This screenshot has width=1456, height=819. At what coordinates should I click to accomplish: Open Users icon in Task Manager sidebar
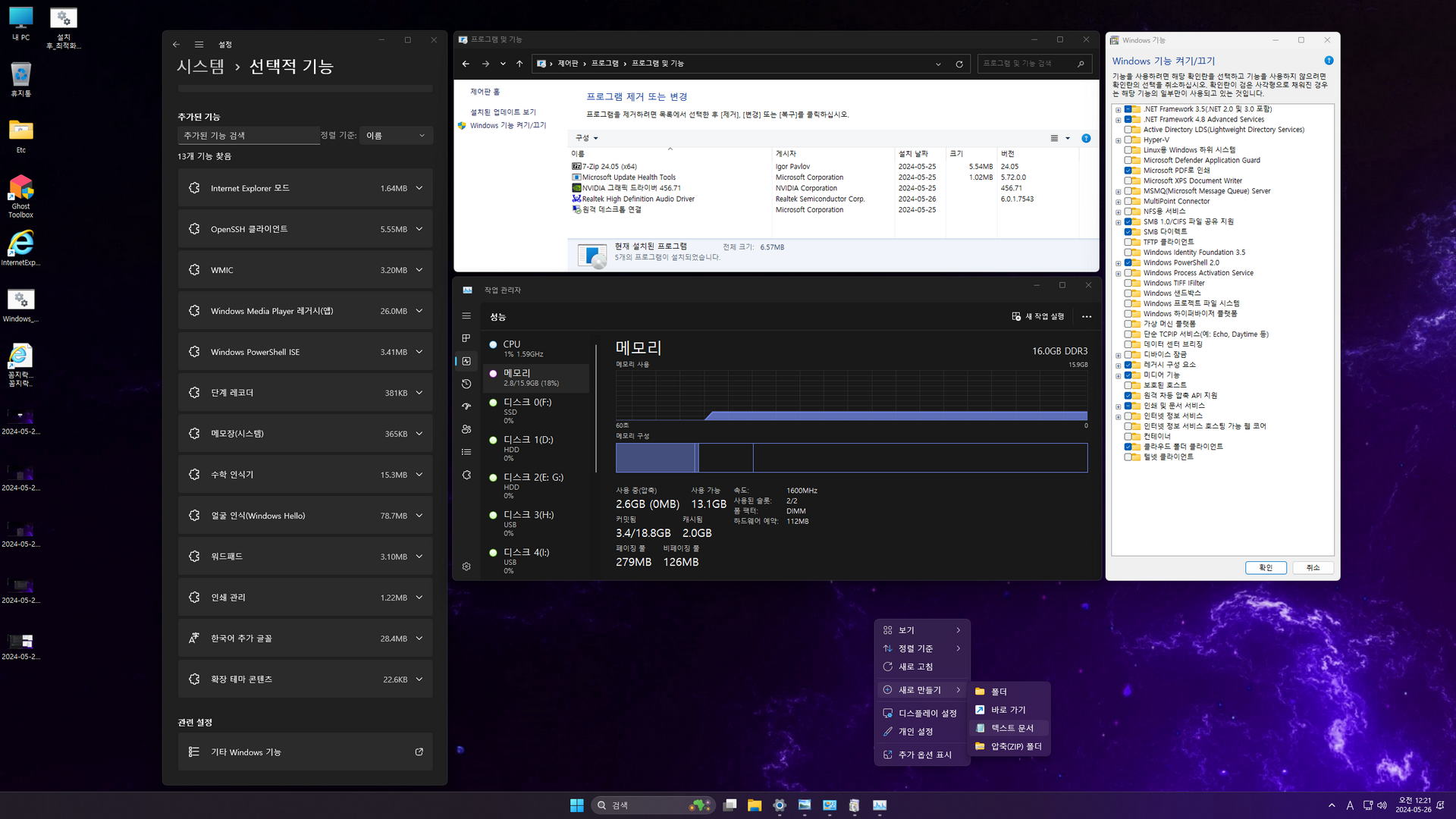click(x=466, y=429)
